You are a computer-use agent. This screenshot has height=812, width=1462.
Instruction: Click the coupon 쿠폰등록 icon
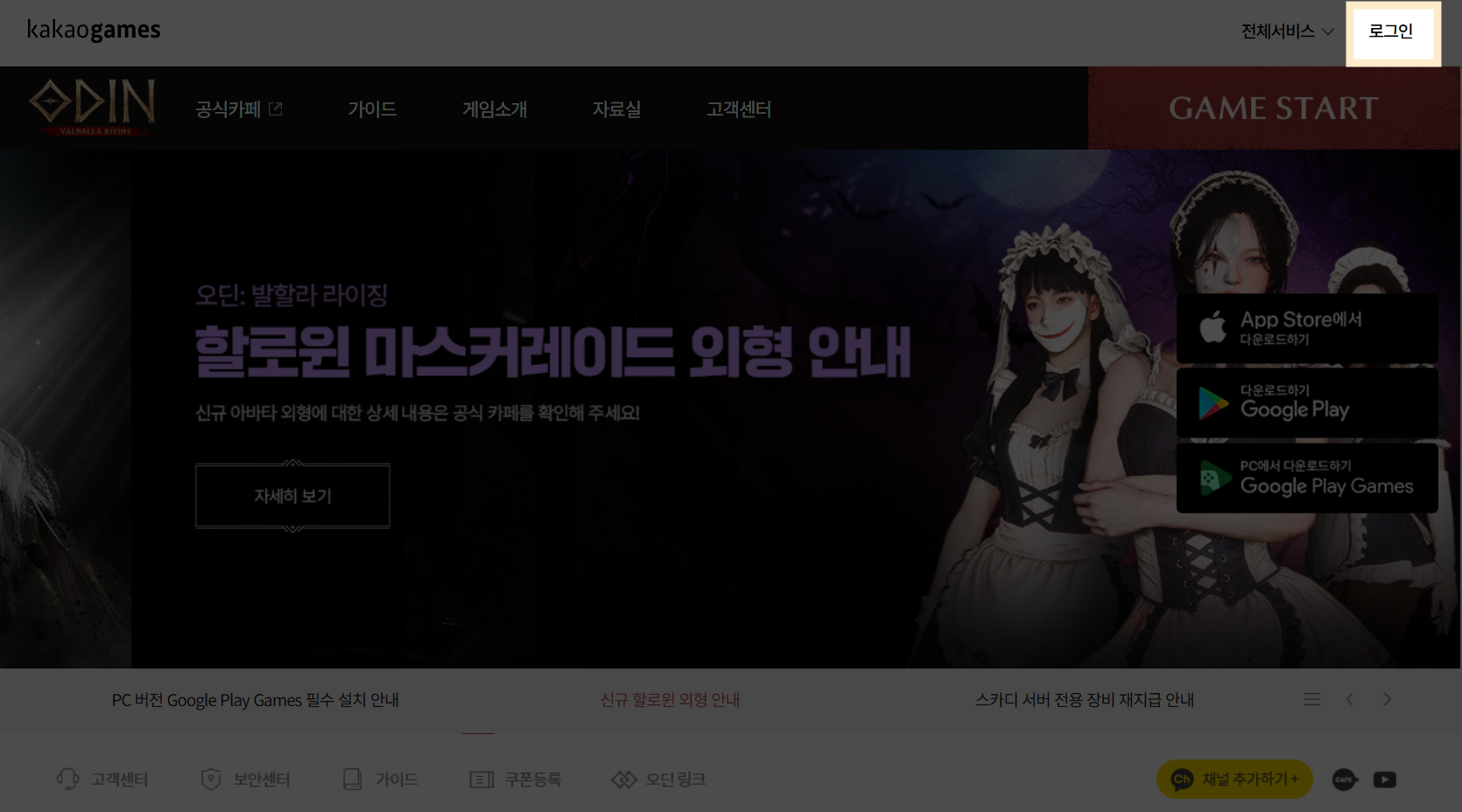pos(481,779)
